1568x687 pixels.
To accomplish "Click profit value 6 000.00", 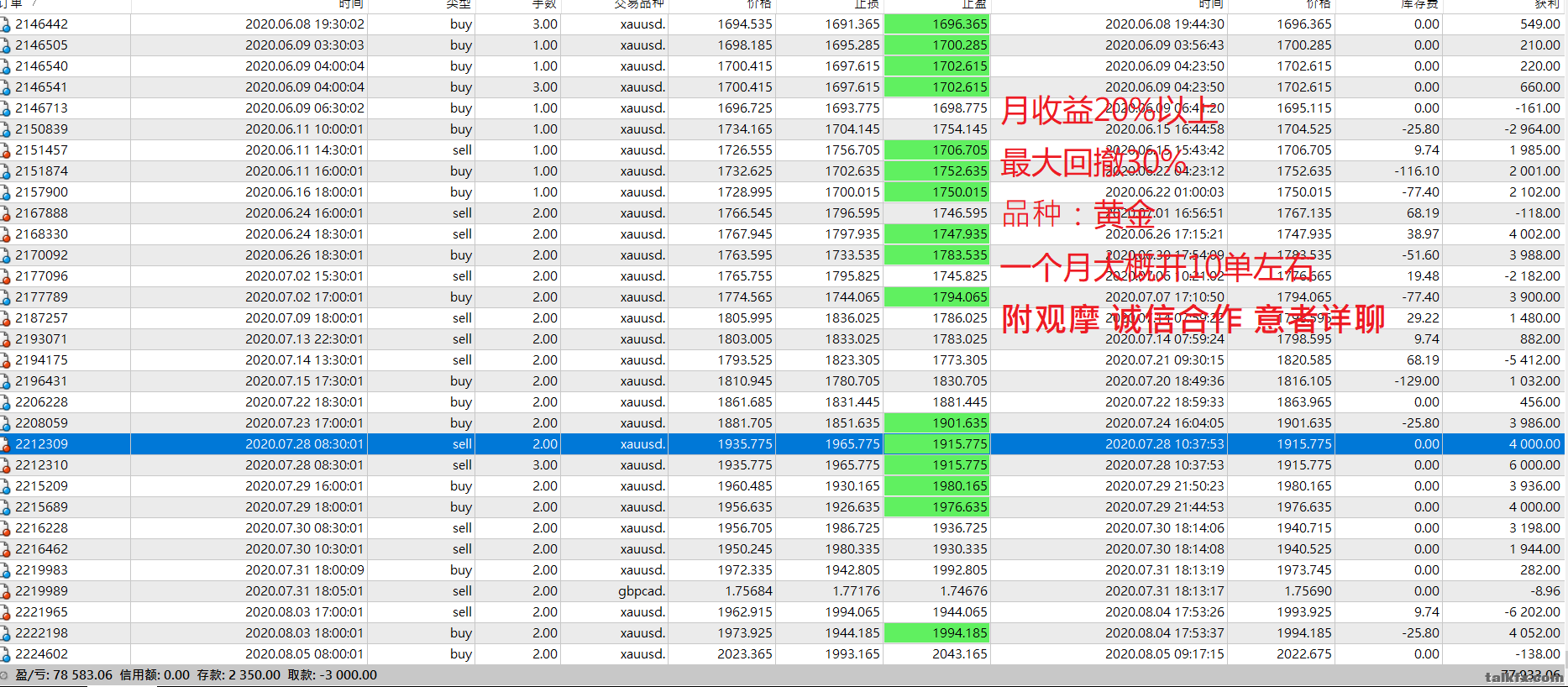I will pos(1534,465).
